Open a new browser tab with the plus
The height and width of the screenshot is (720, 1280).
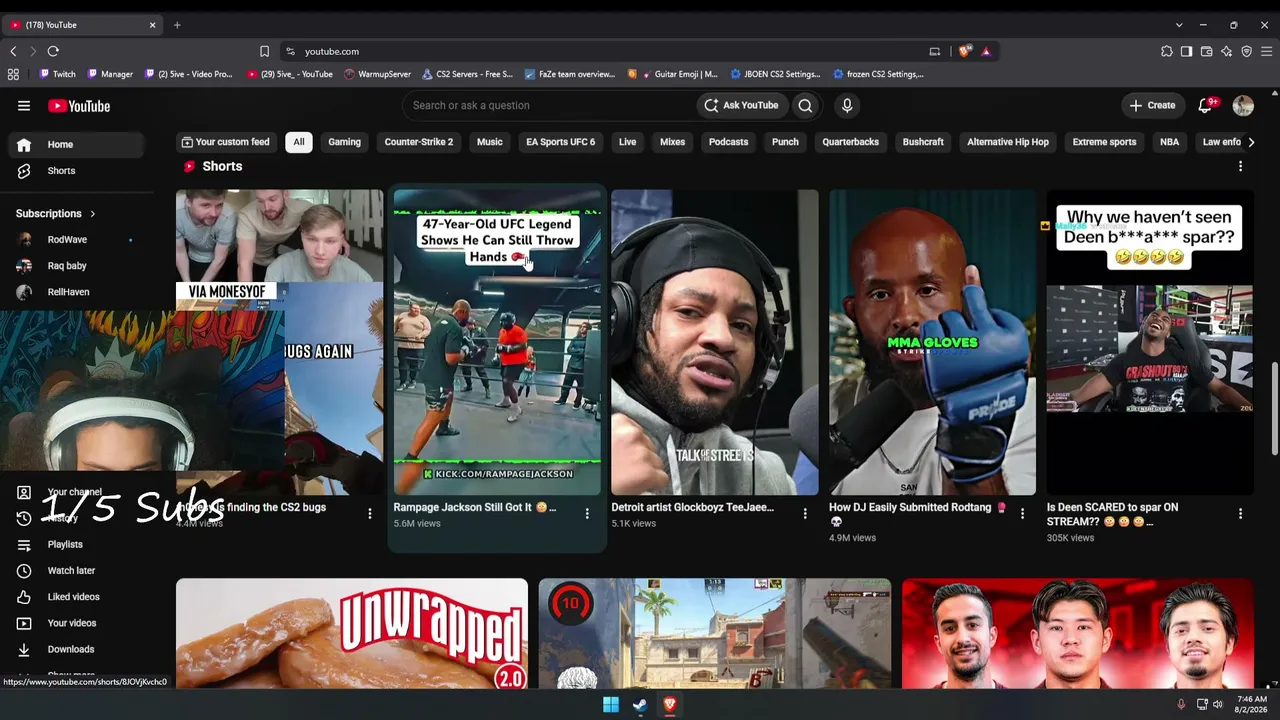177,25
